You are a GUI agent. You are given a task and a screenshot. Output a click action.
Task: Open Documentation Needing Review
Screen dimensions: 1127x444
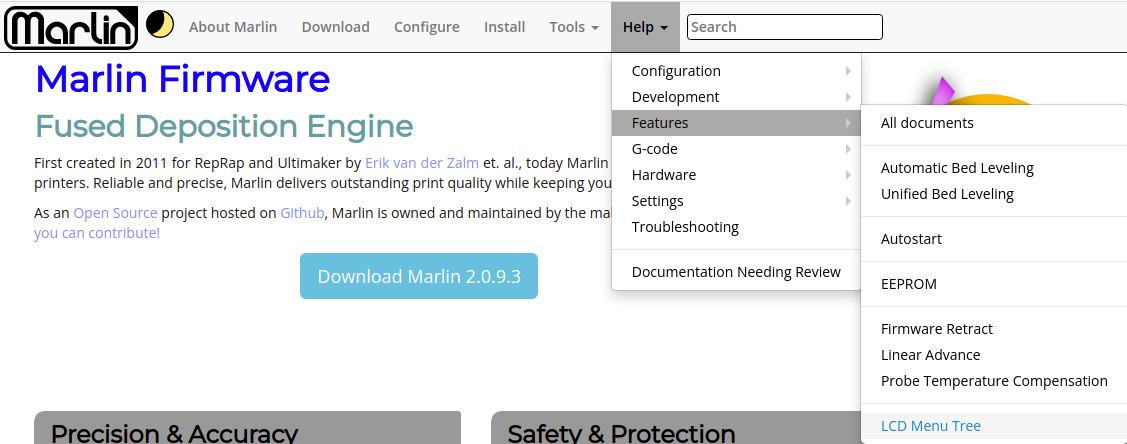tap(736, 272)
